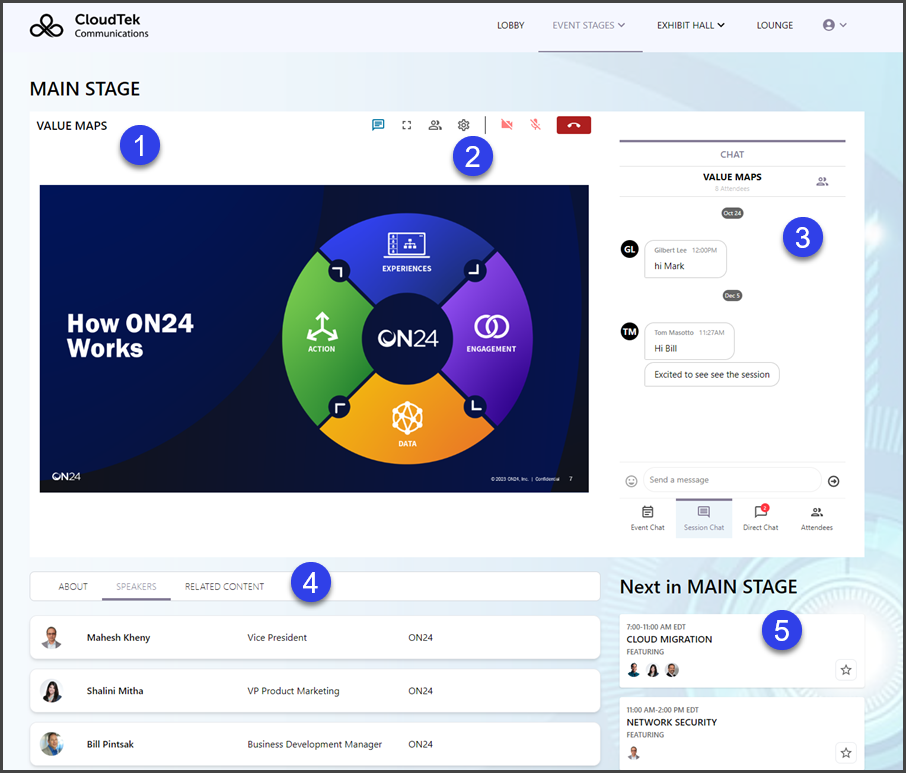Image resolution: width=906 pixels, height=773 pixels.
Task: Expand the EVENT STAGES dropdown
Action: point(589,25)
